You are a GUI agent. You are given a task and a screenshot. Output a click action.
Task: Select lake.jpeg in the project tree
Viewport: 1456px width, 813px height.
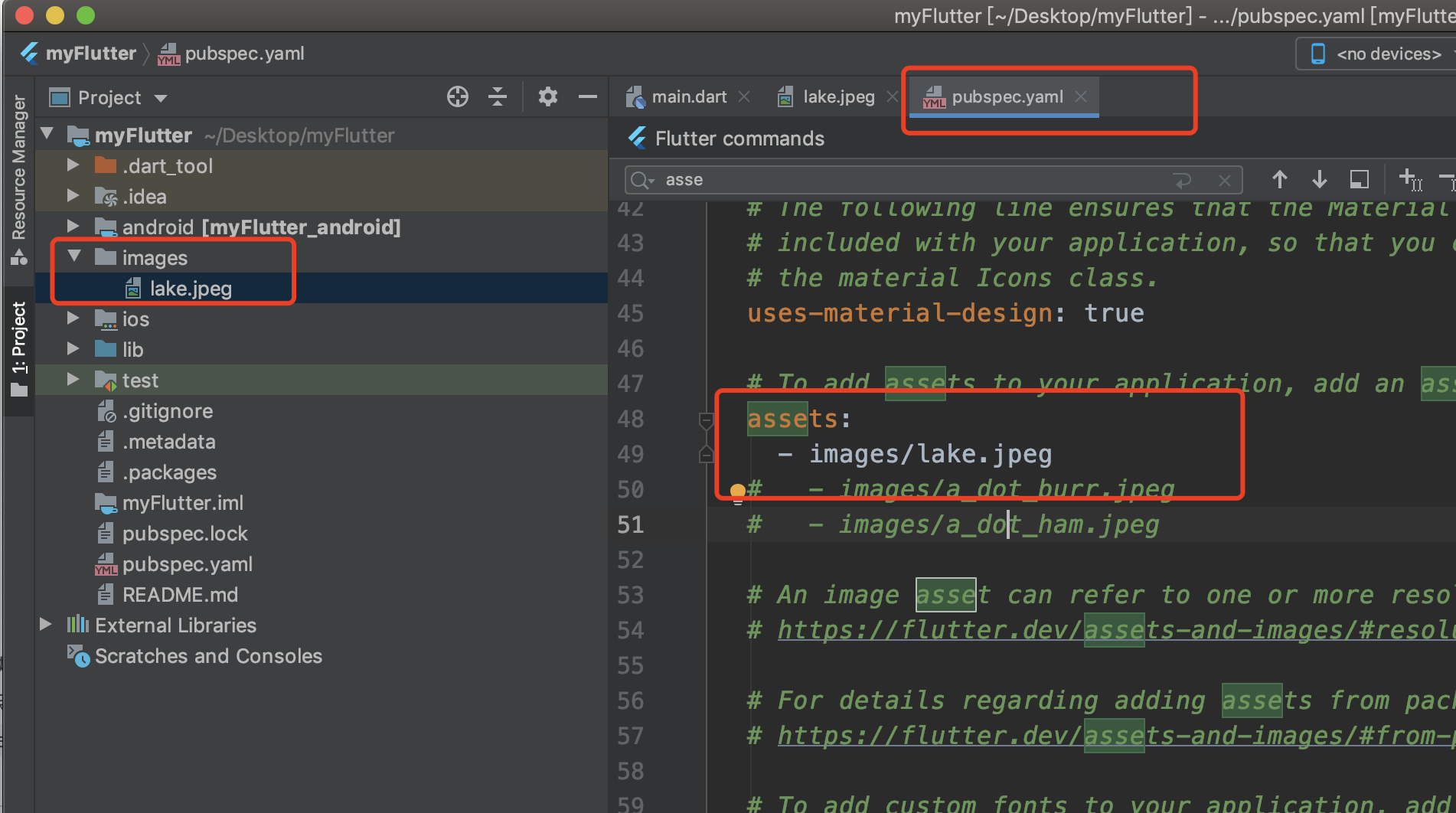click(x=191, y=289)
